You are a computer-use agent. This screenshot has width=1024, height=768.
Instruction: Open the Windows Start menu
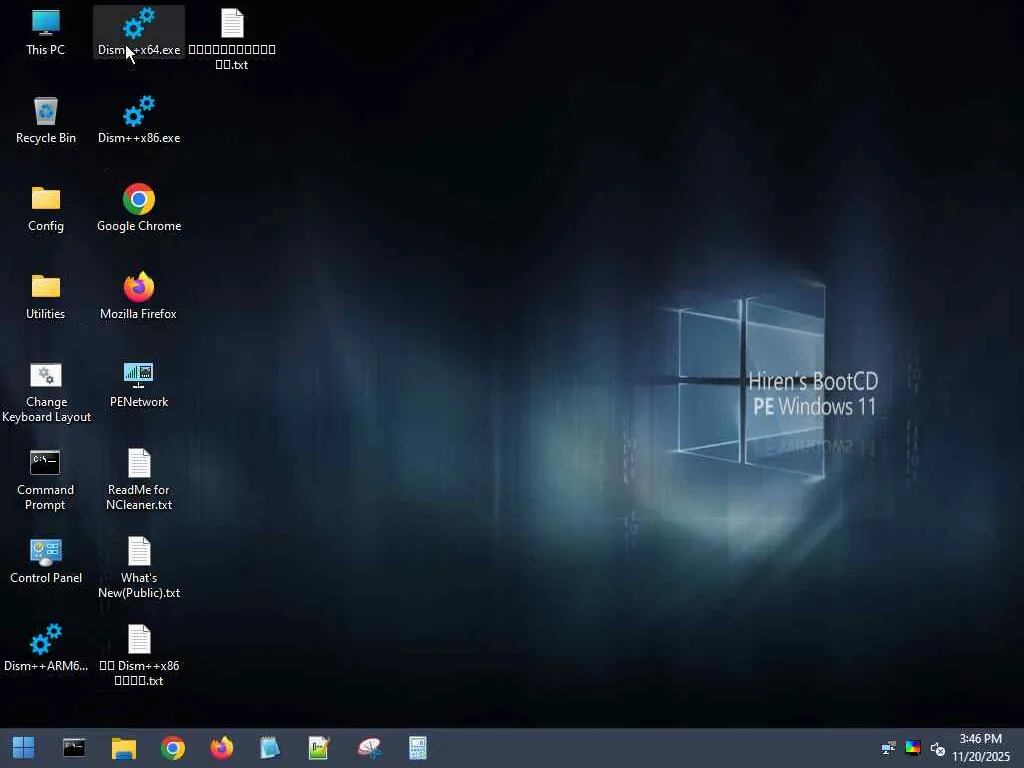click(24, 748)
